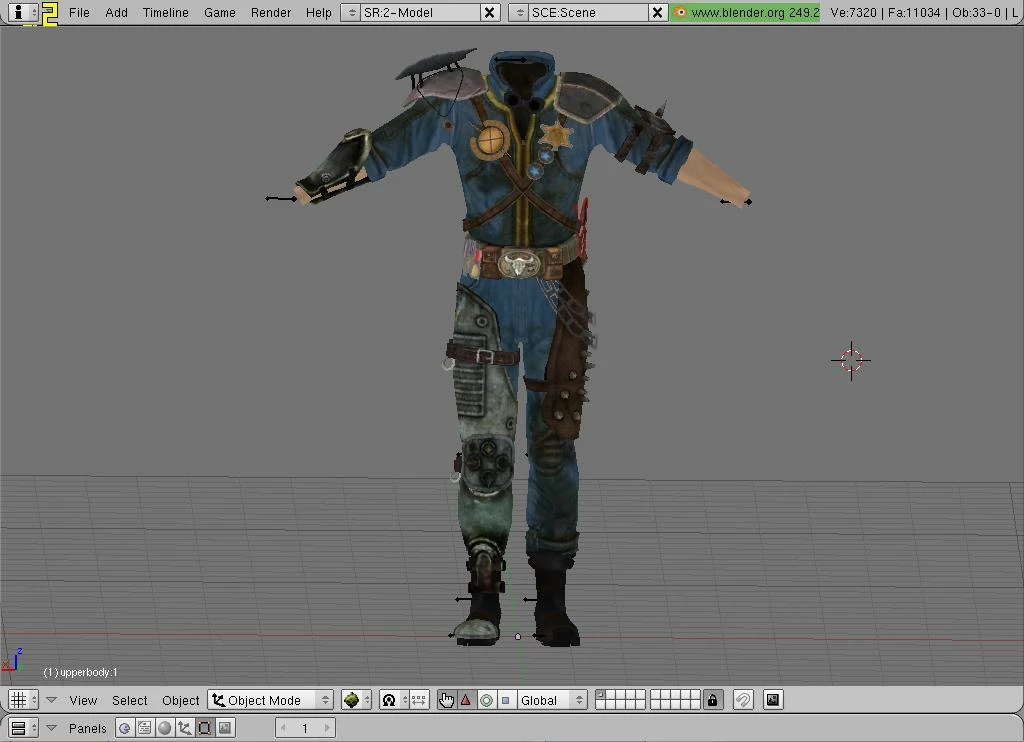Image resolution: width=1024 pixels, height=742 pixels.
Task: Browse screen layouts next to SR:2-Model
Action: click(351, 12)
